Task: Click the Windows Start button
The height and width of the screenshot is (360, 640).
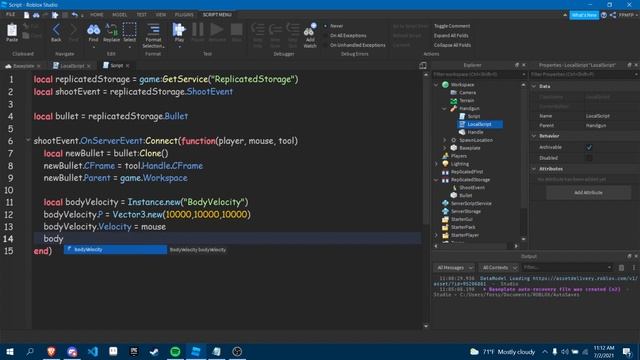Action: [9, 351]
